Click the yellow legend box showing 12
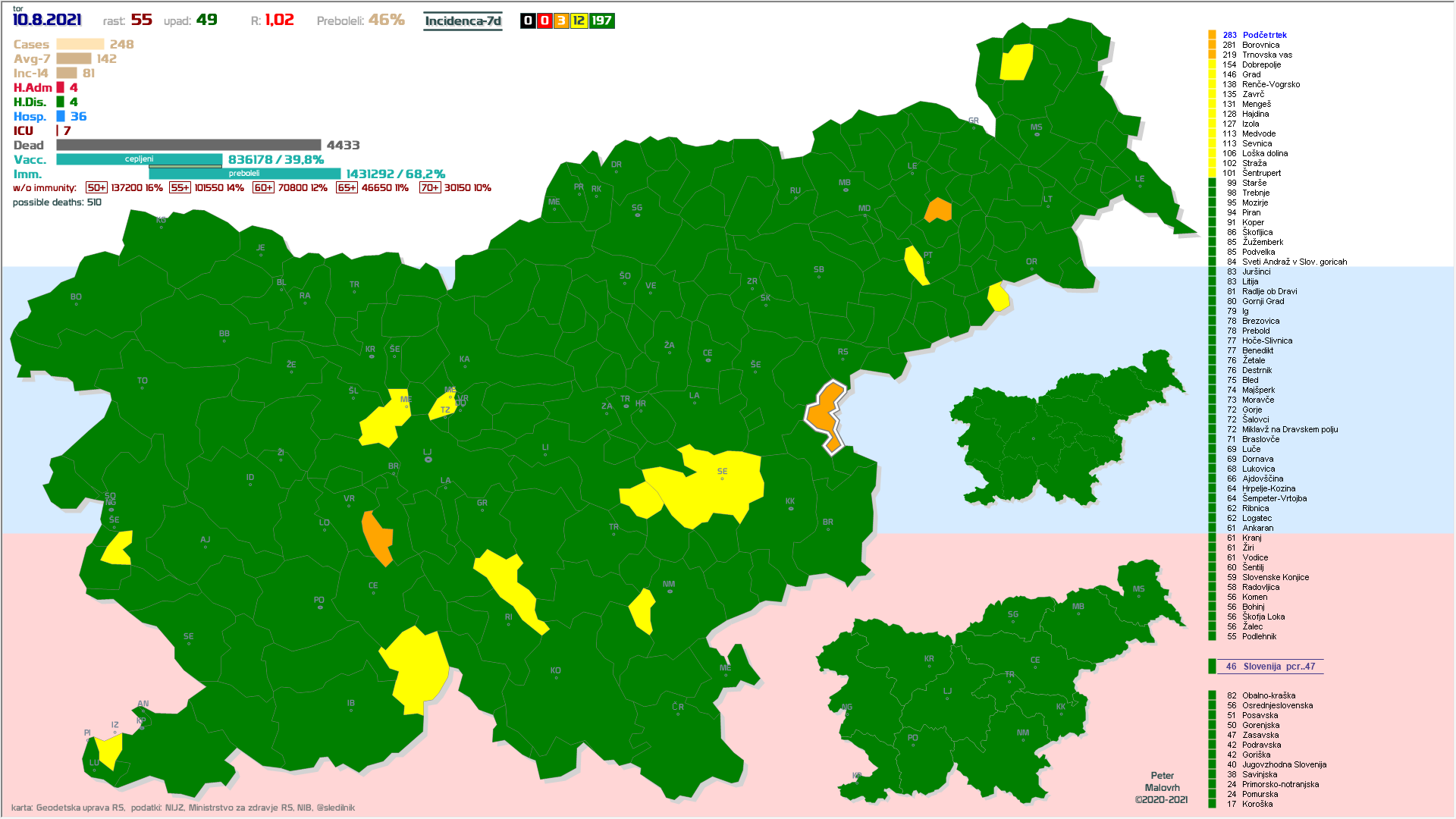Screen dimensions: 1456x819 579,21
